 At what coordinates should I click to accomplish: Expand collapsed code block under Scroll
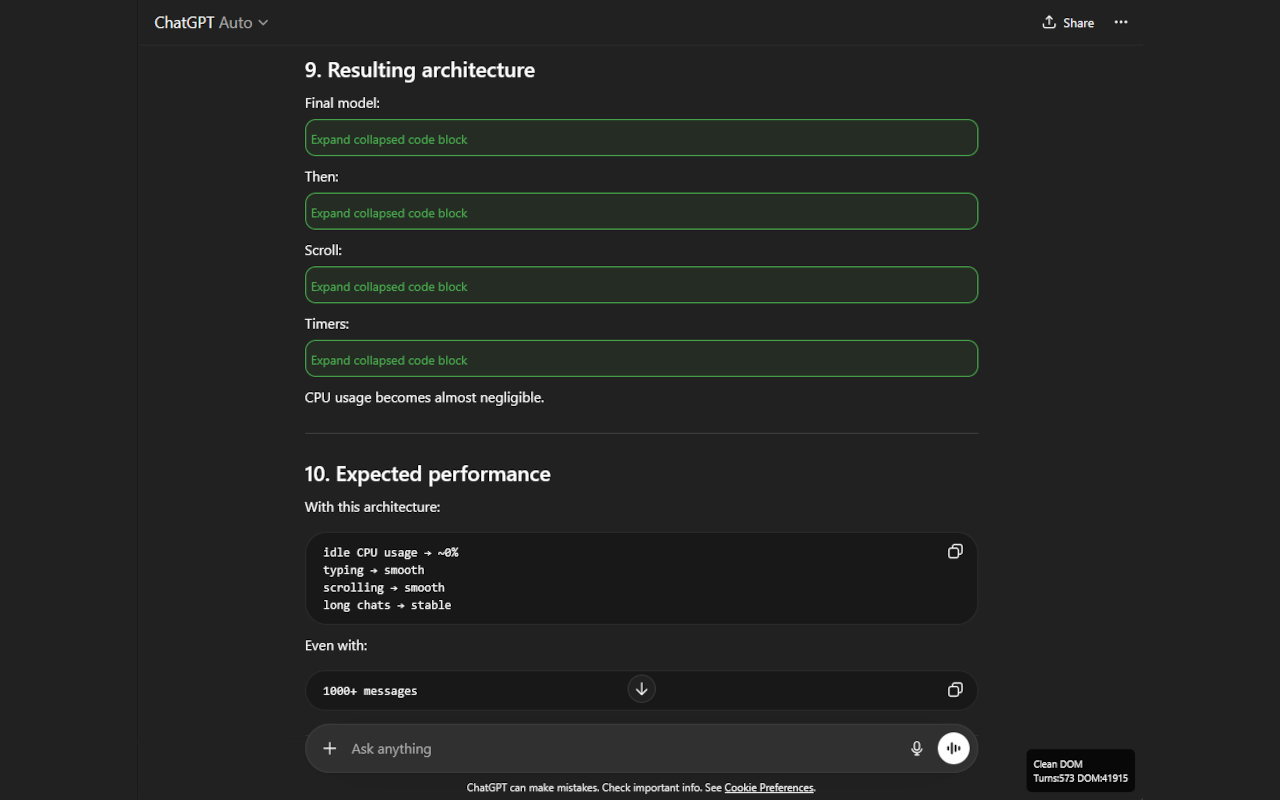point(641,285)
